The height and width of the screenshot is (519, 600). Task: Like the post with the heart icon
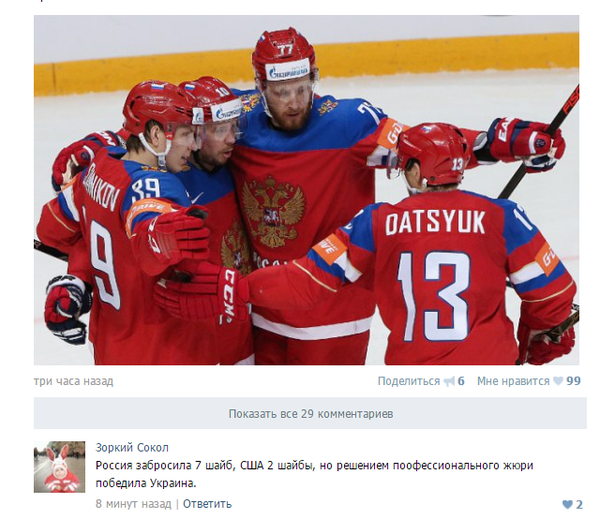(558, 381)
